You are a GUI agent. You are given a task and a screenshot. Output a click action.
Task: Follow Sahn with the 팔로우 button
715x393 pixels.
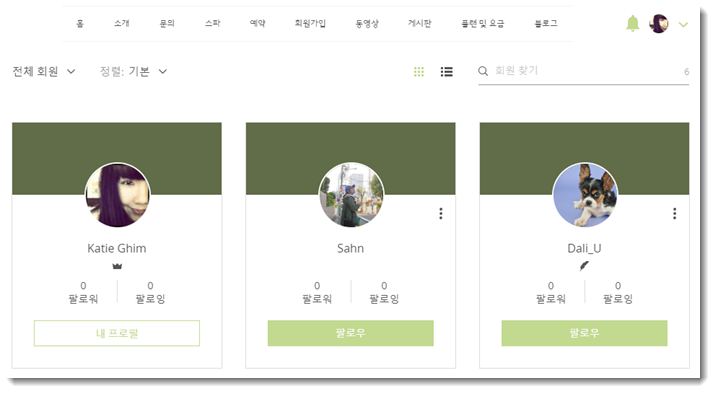[x=351, y=333]
